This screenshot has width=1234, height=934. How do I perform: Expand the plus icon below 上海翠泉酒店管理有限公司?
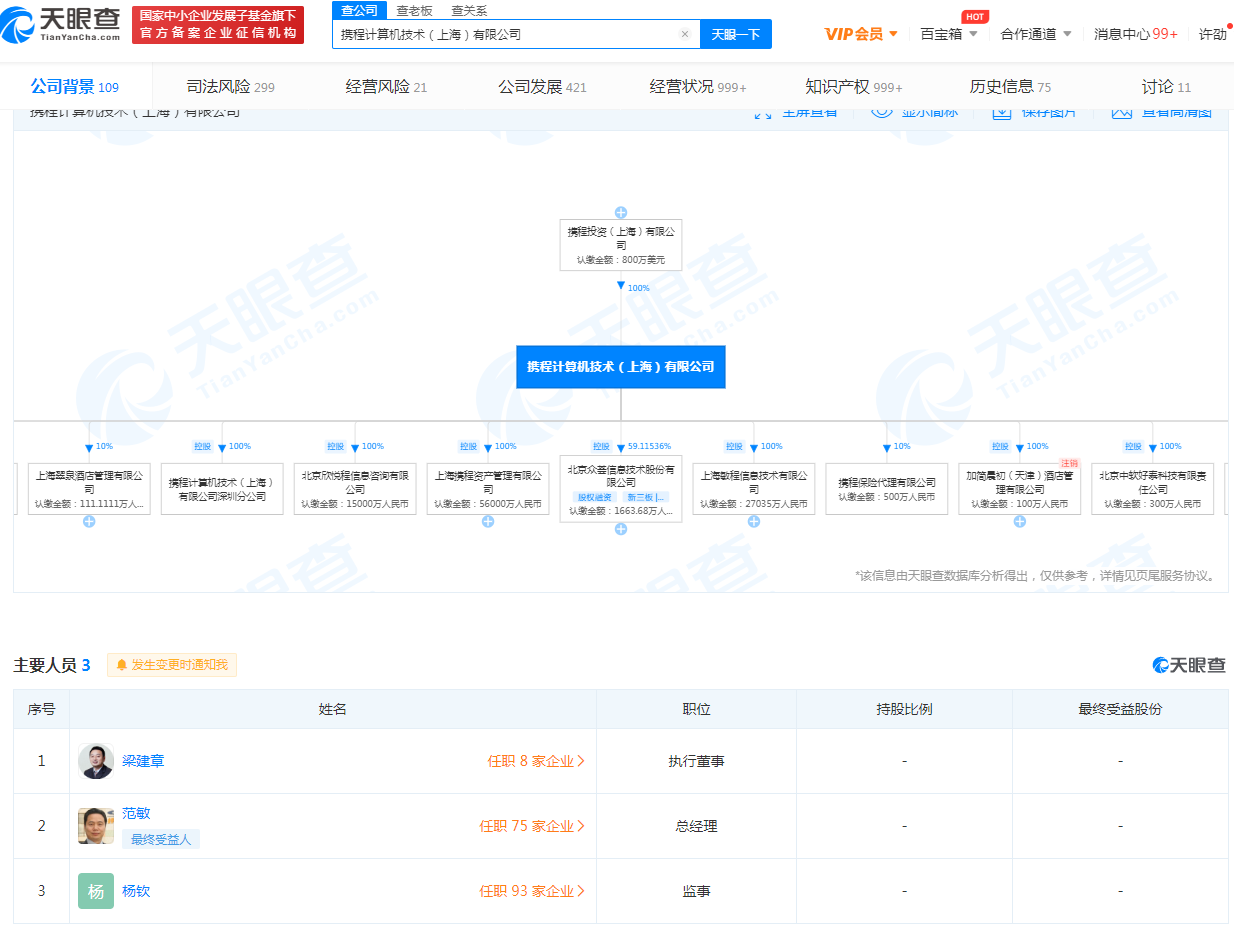[89, 521]
